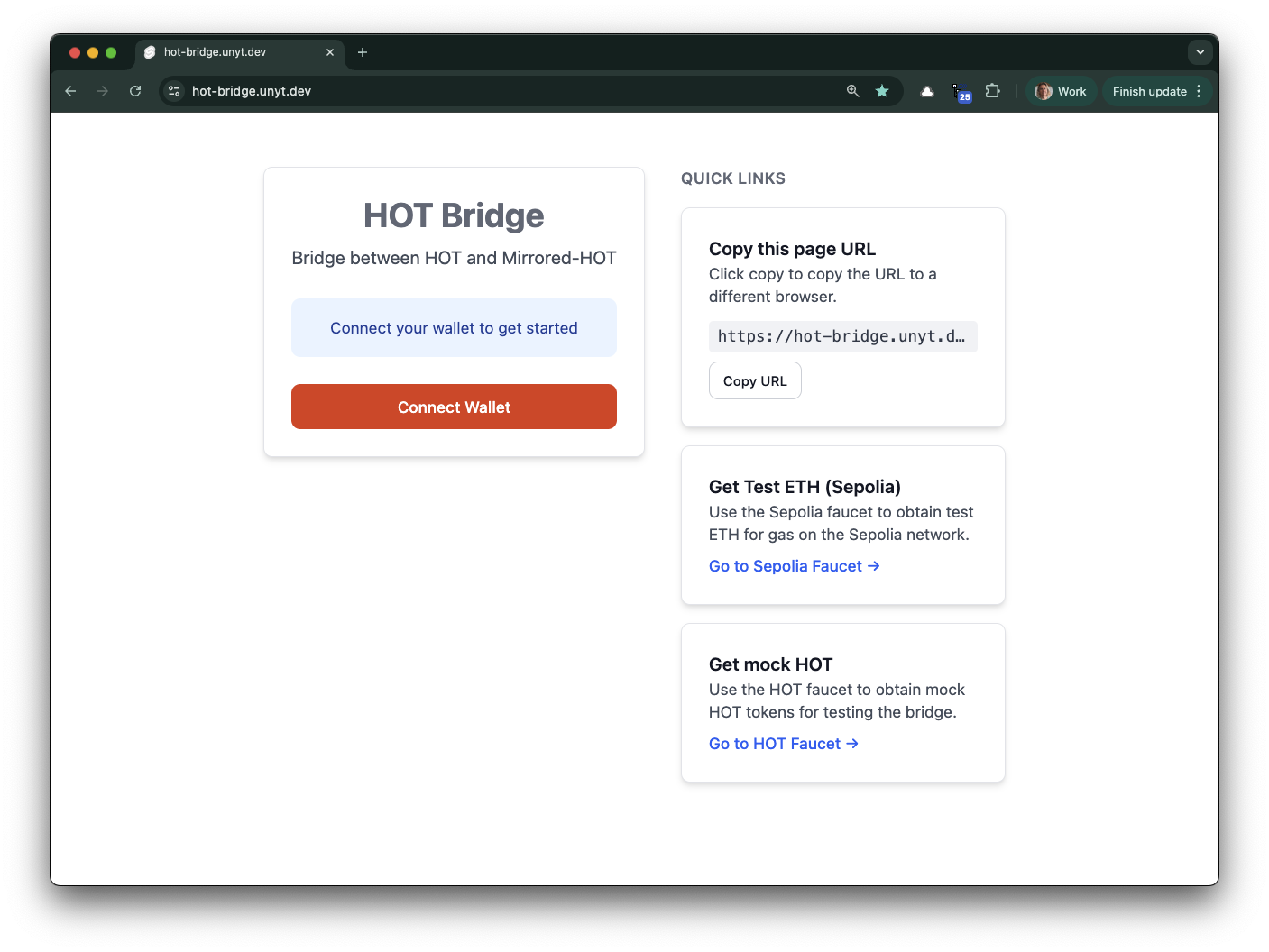Open the Chrome three-dot menu next to Finish update
The height and width of the screenshot is (952, 1269).
[1200, 91]
